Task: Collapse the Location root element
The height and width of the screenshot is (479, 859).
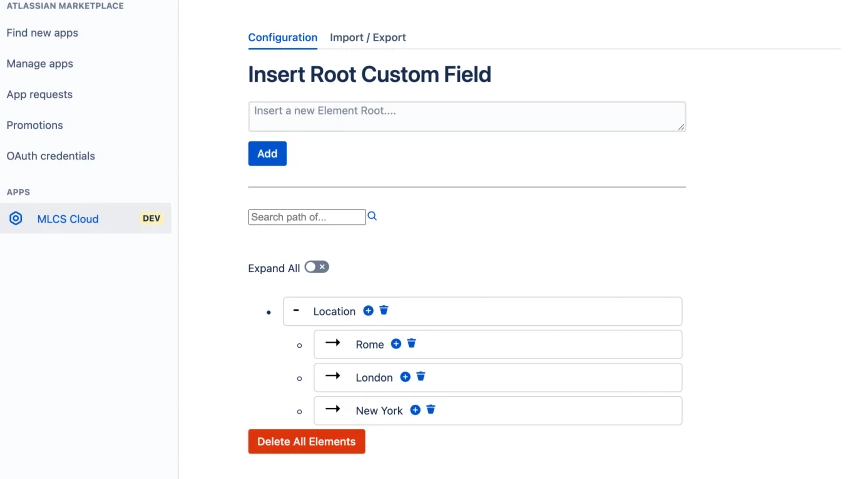Action: (296, 310)
